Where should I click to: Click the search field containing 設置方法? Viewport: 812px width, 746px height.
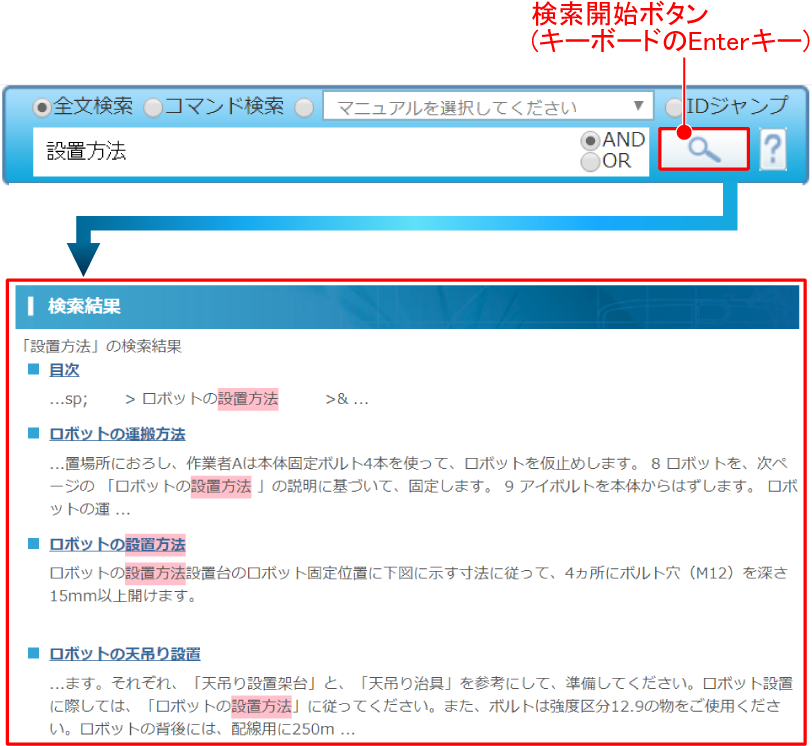[x=300, y=152]
